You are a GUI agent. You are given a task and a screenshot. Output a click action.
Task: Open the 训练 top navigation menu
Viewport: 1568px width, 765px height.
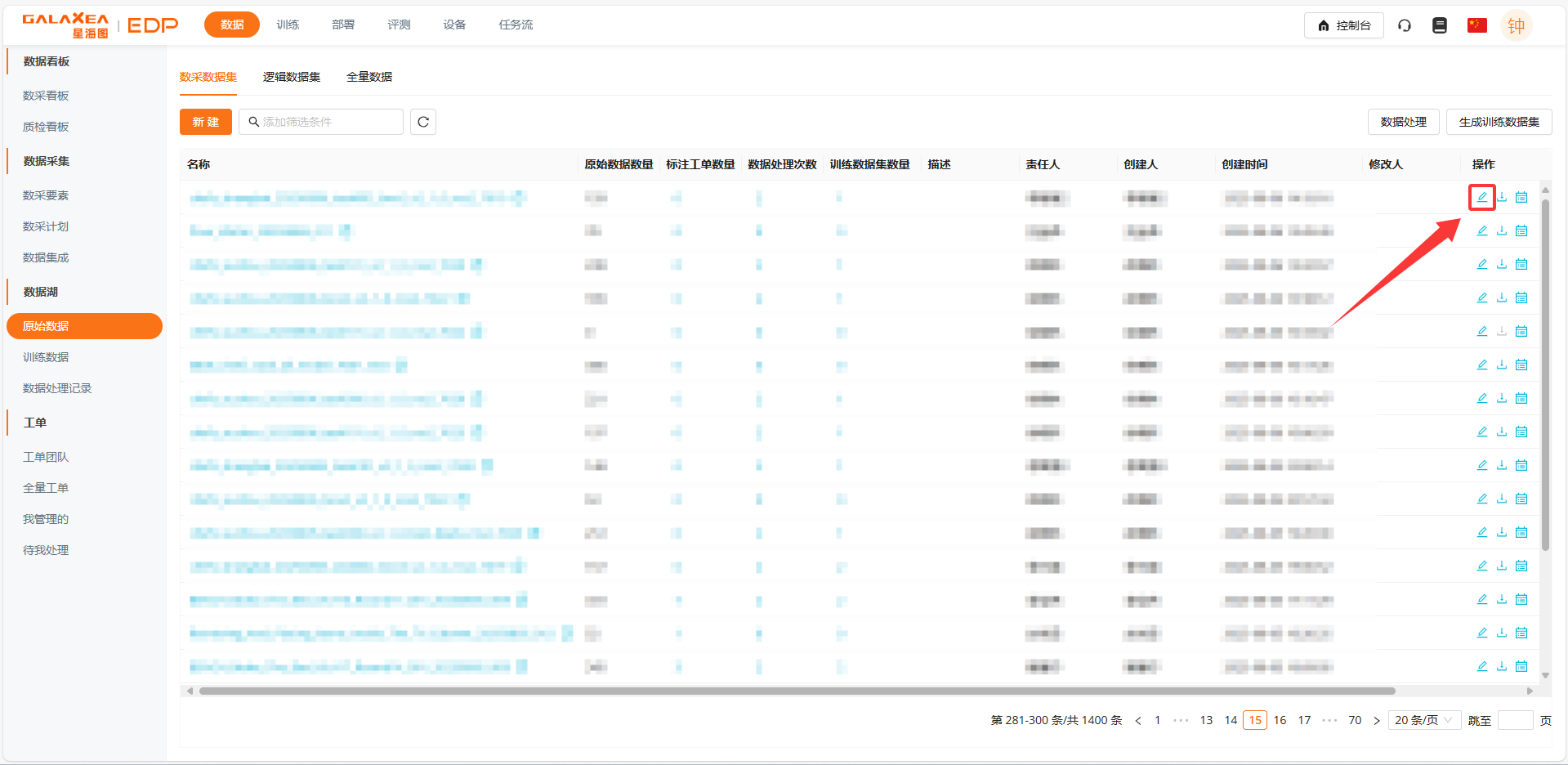point(288,25)
